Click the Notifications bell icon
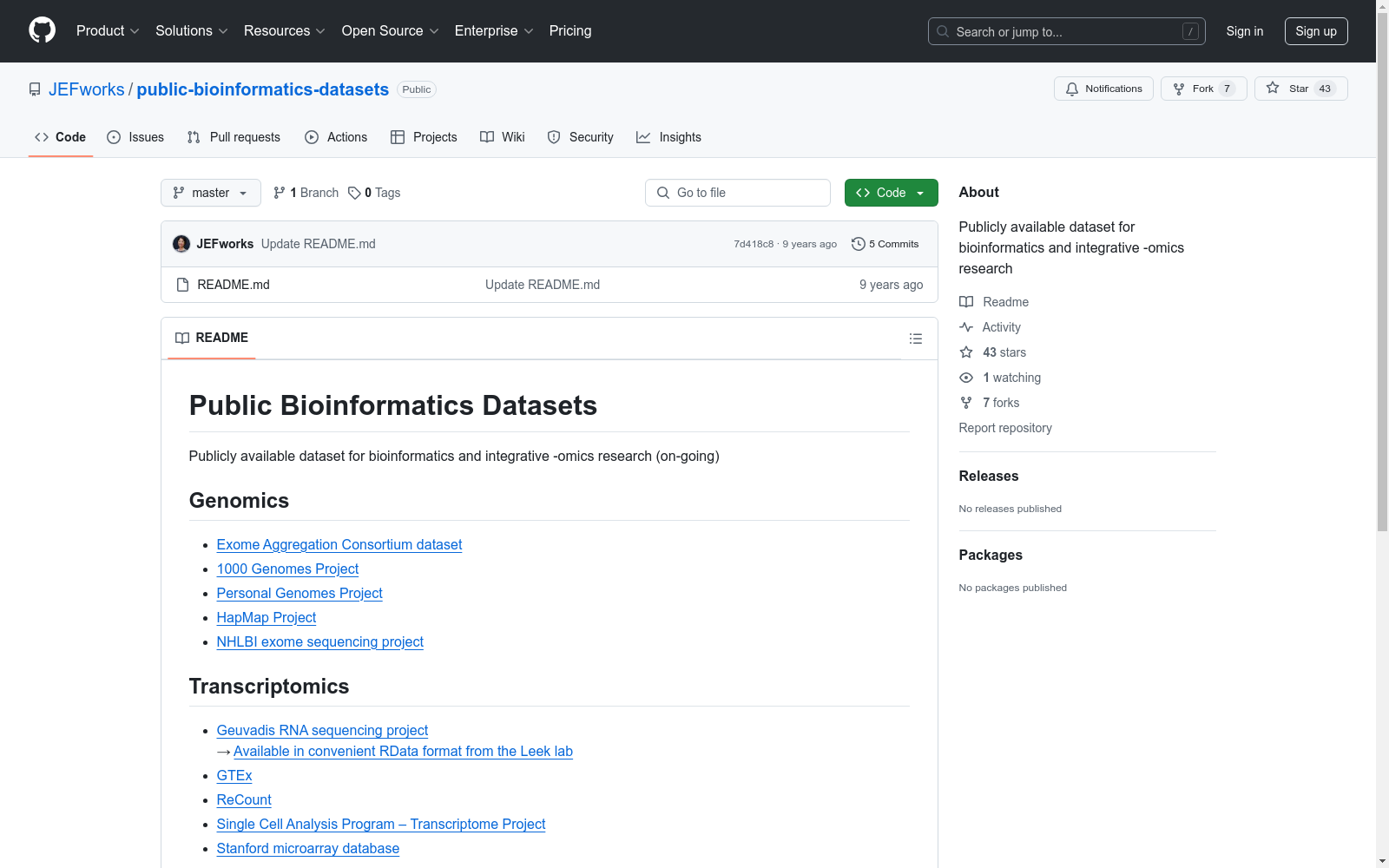 coord(1072,89)
